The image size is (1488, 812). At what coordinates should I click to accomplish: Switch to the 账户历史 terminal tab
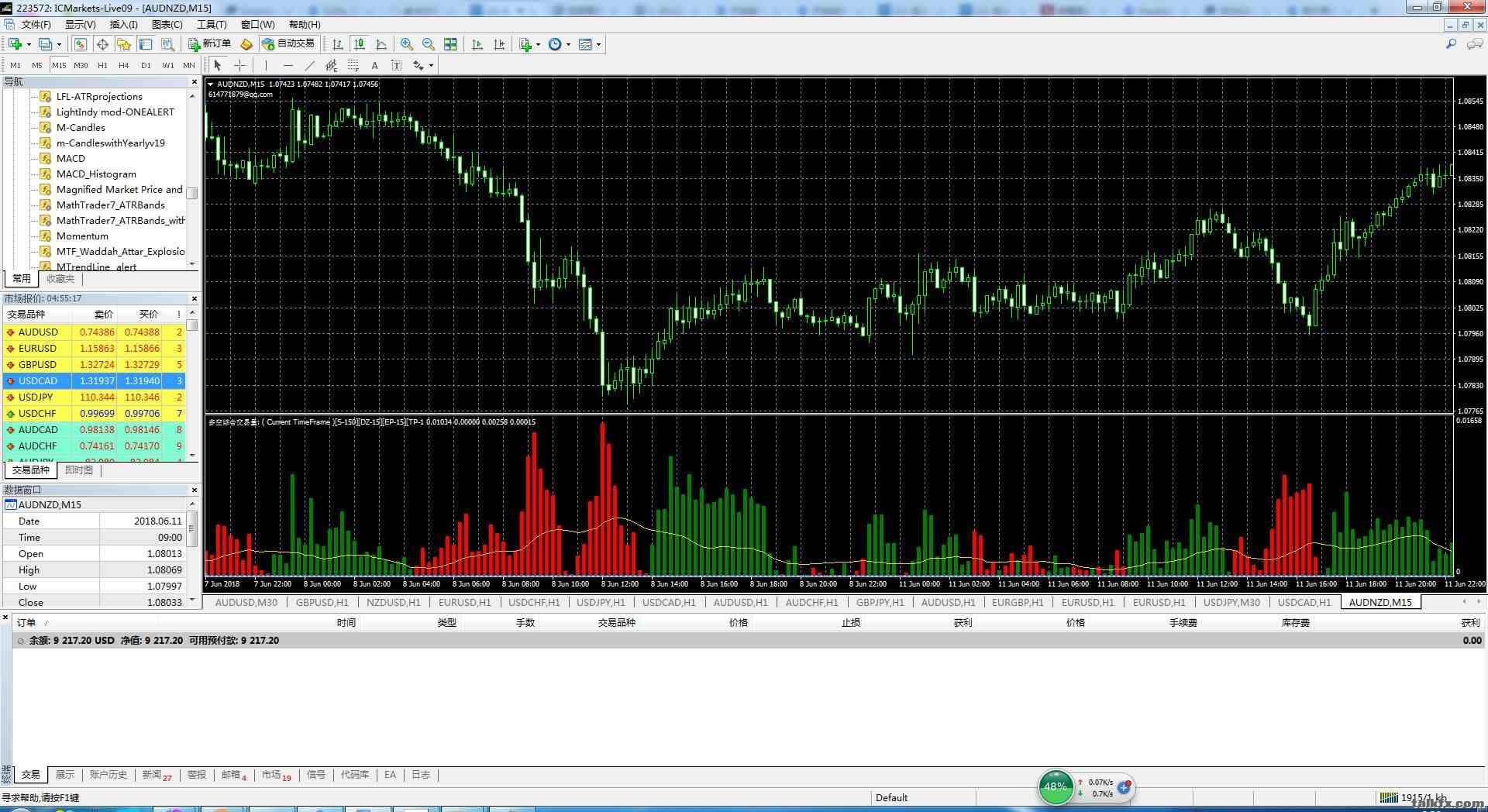coord(108,775)
